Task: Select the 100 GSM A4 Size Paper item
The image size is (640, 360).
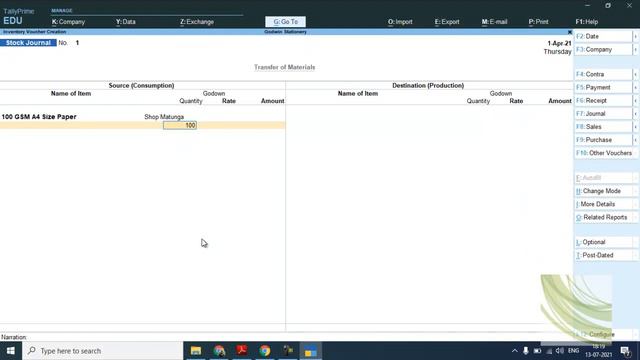Action: [x=39, y=117]
